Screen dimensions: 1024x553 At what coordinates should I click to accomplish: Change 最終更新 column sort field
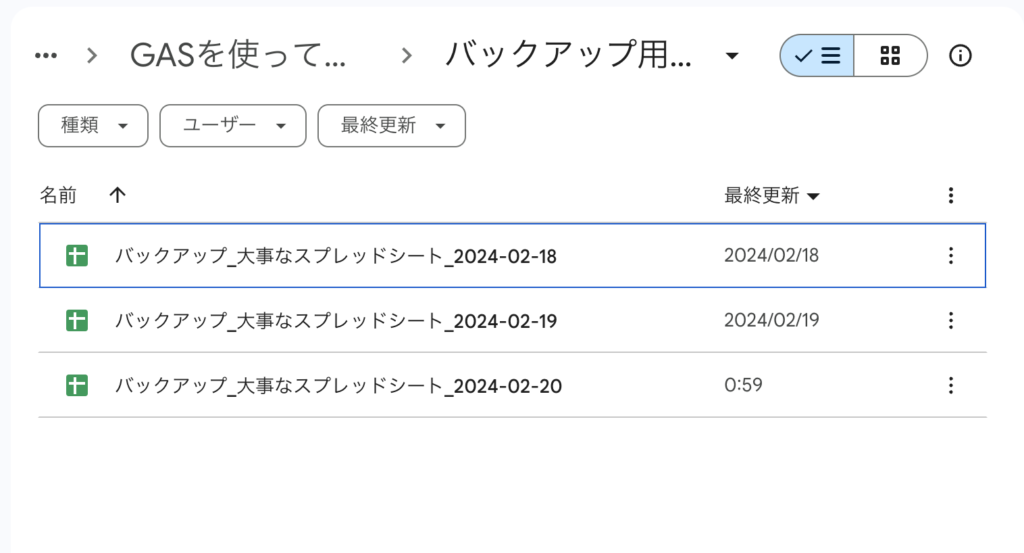pyautogui.click(x=771, y=195)
